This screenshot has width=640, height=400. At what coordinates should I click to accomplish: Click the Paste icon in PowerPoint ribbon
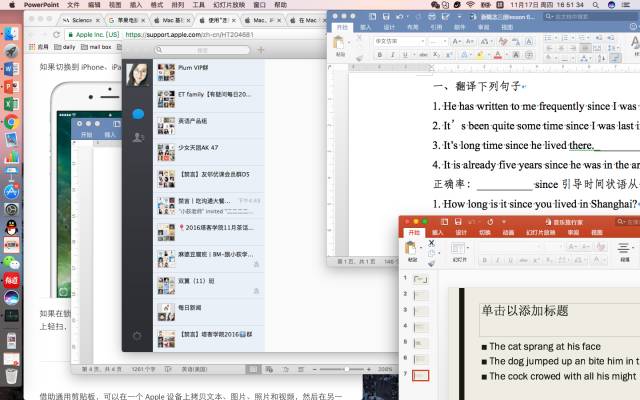(x=411, y=246)
